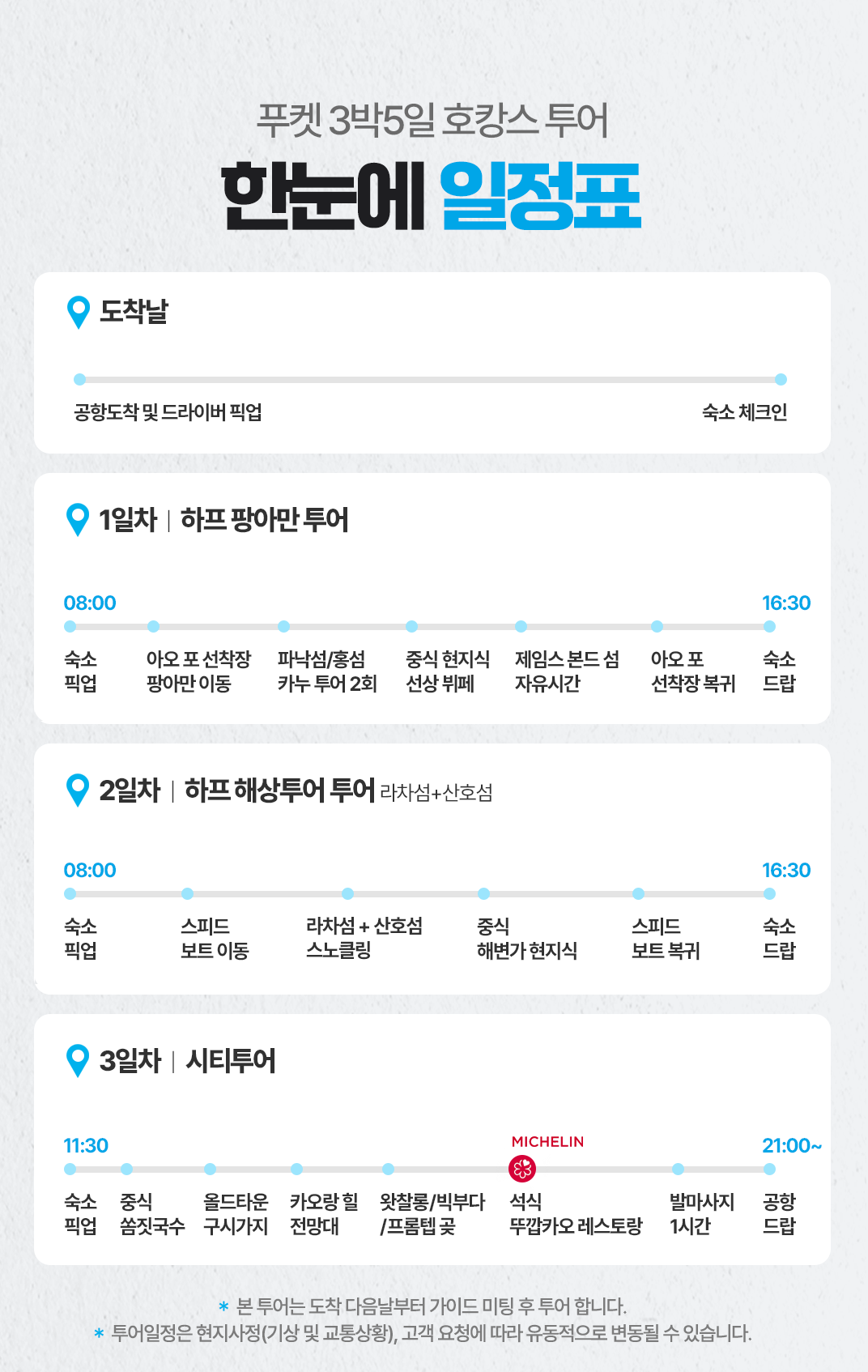Click the blue 일정표 title text

click(x=540, y=197)
